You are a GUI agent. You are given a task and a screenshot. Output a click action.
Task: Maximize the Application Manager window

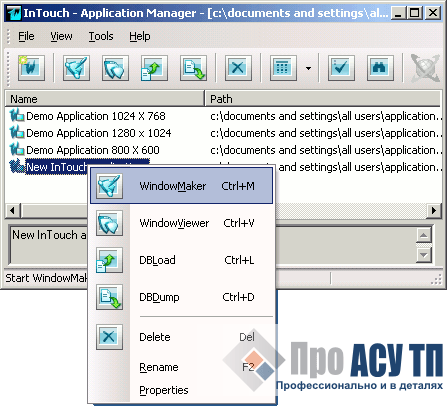(415, 13)
